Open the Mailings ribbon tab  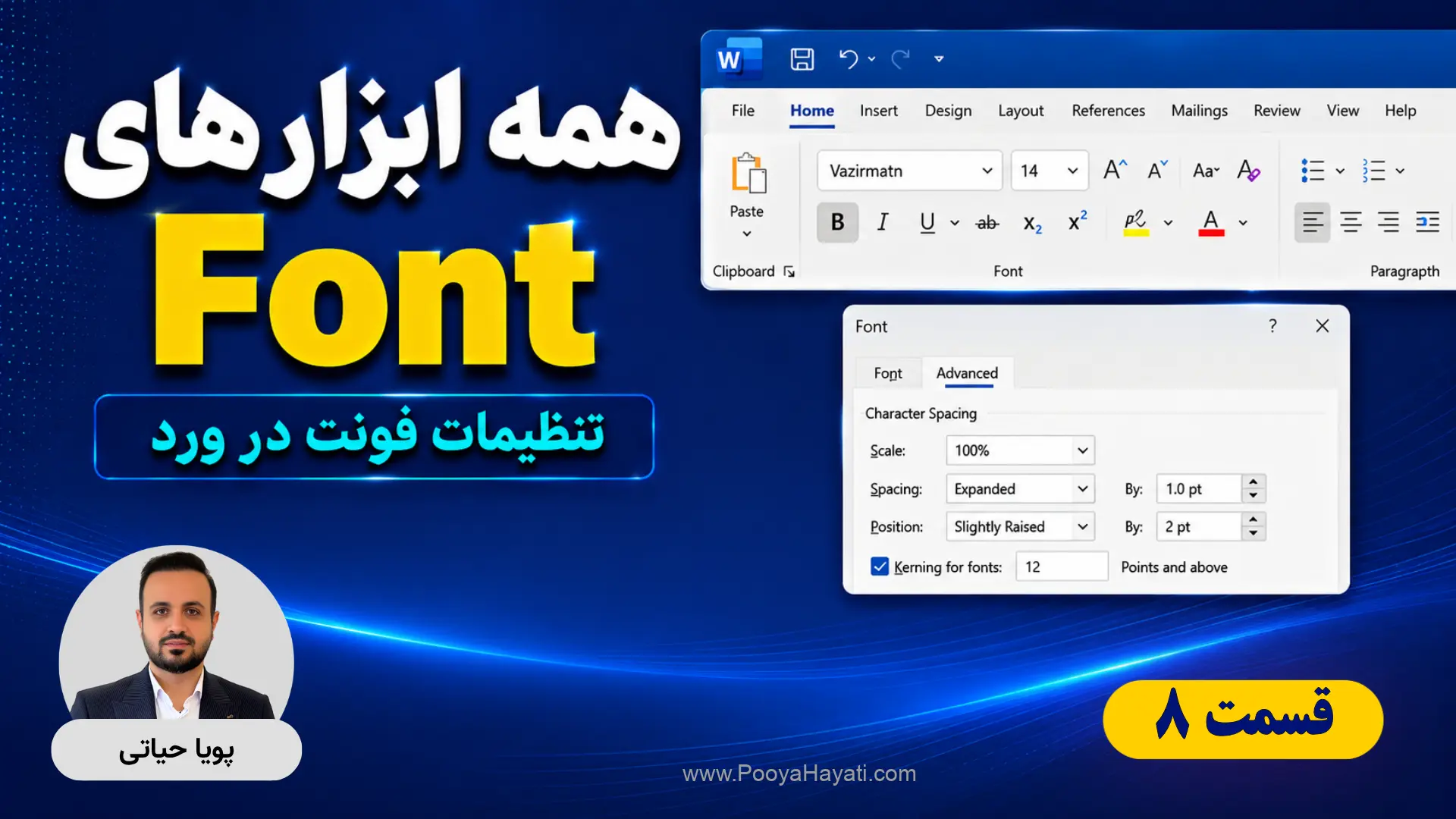pyautogui.click(x=1199, y=111)
